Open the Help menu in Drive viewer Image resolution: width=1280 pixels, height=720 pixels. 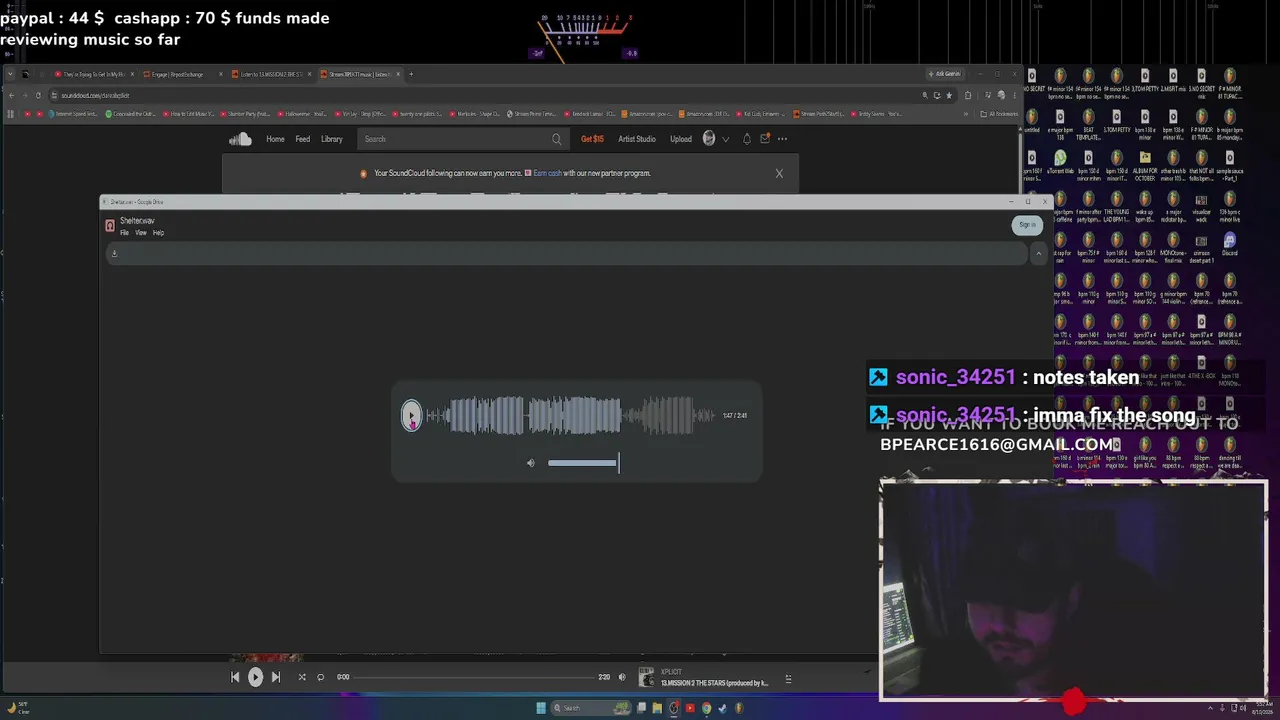(x=158, y=233)
